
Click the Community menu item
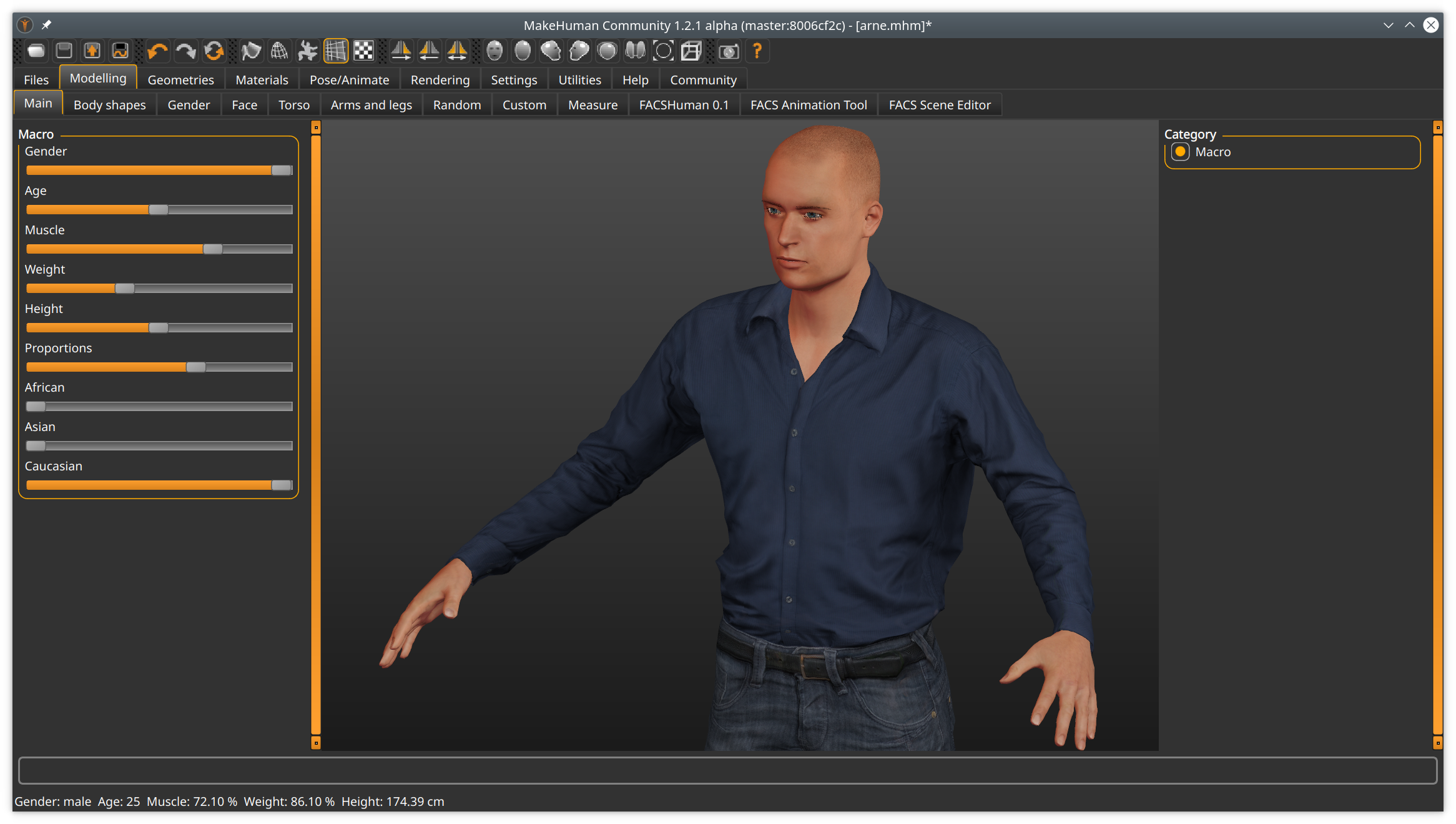pyautogui.click(x=702, y=79)
